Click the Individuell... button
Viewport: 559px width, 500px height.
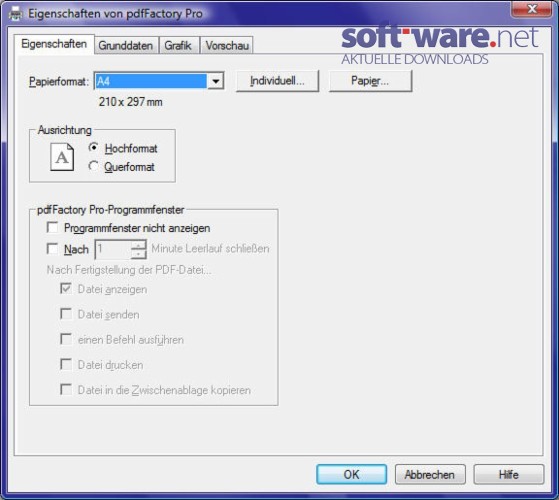277,81
